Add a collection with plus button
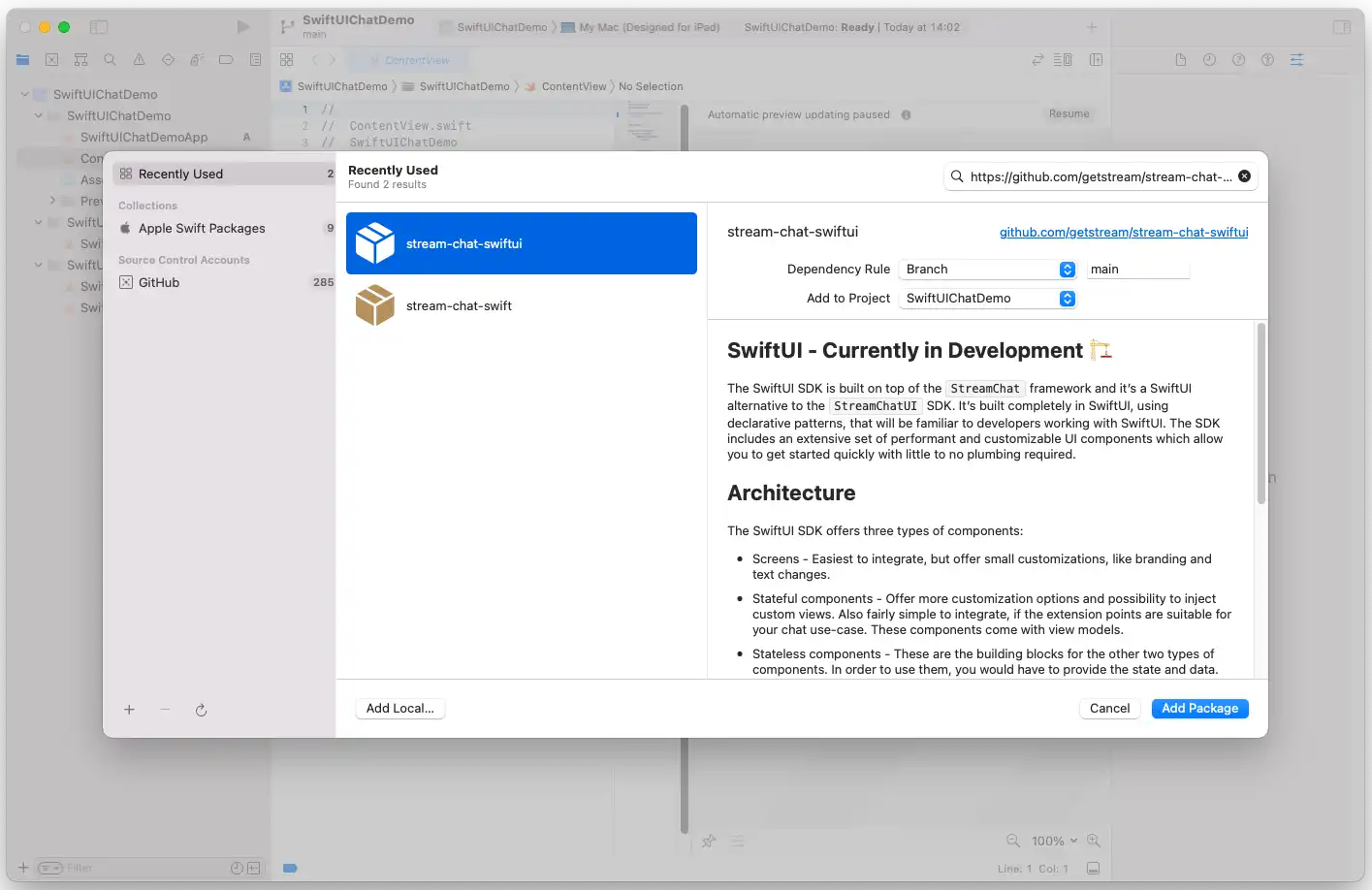 [129, 710]
